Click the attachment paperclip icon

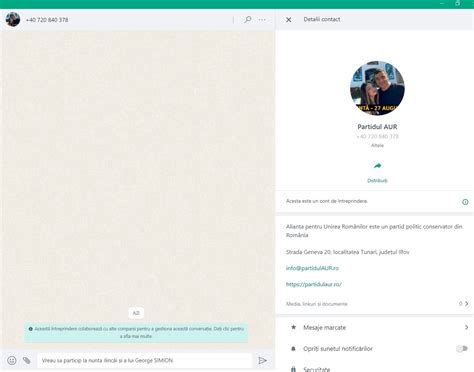(27, 360)
